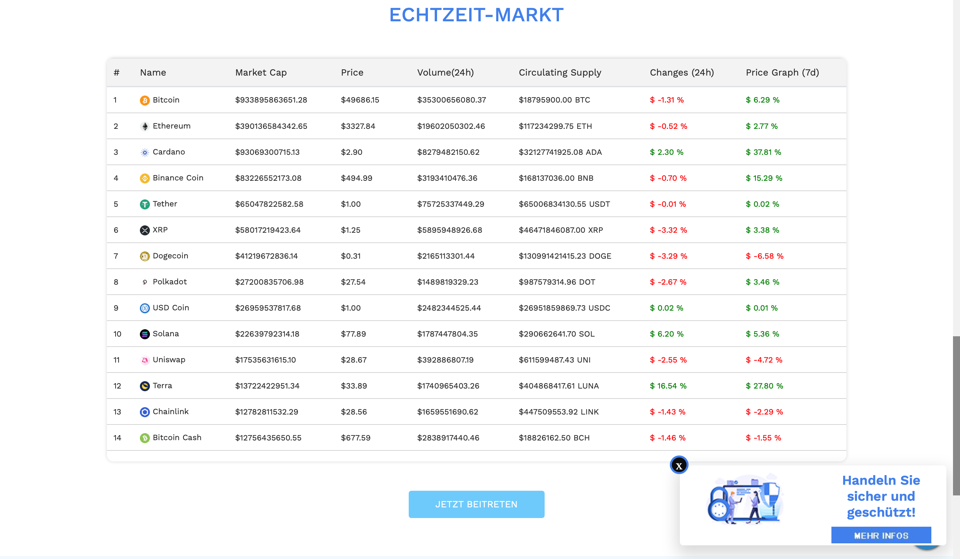The height and width of the screenshot is (559, 960).
Task: Click Cardano 7d graph value 37.81 %
Action: point(763,152)
